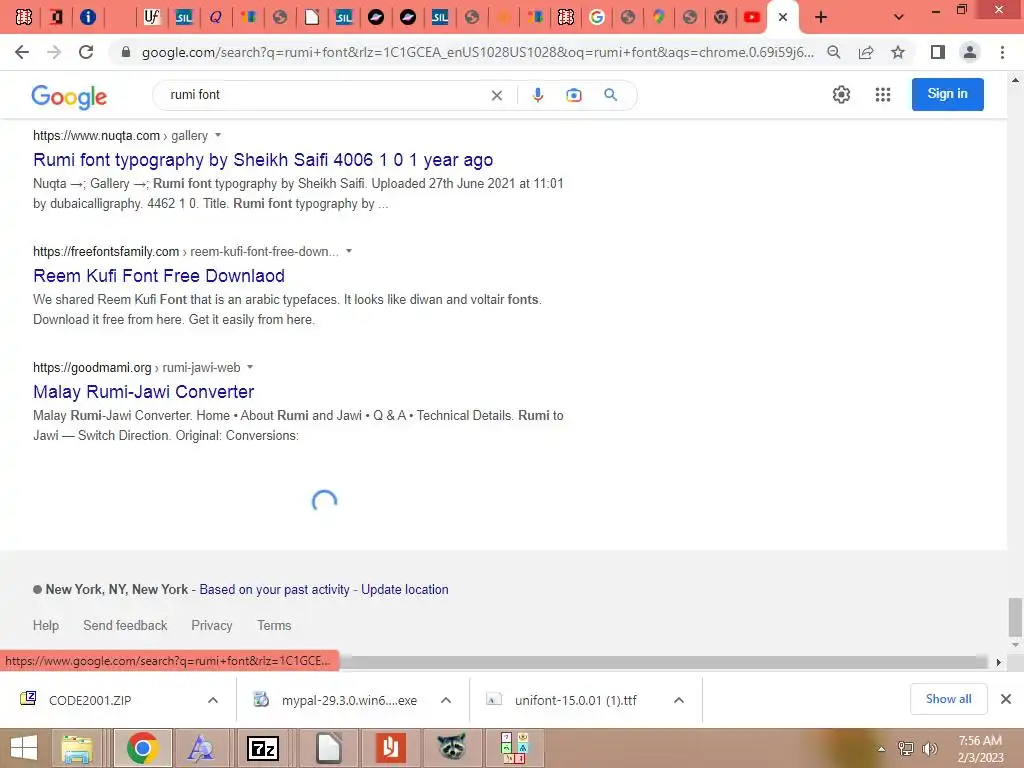Click the horizontal scrollbar track
The width and height of the screenshot is (1024, 768).
(x=663, y=662)
